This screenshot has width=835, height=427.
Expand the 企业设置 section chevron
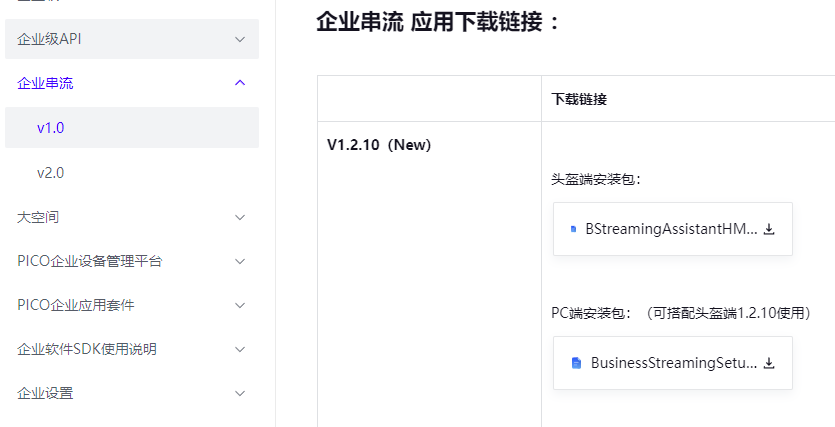(240, 393)
